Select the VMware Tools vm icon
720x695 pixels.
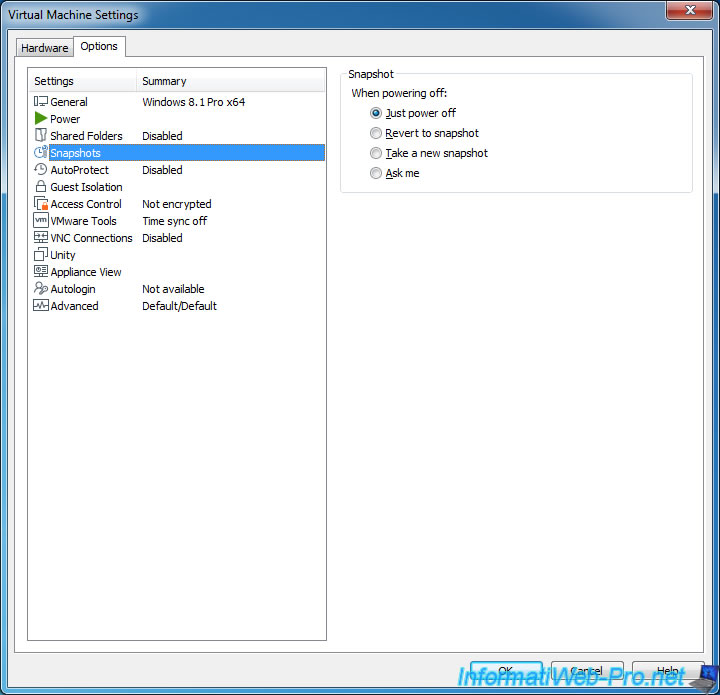(41, 221)
